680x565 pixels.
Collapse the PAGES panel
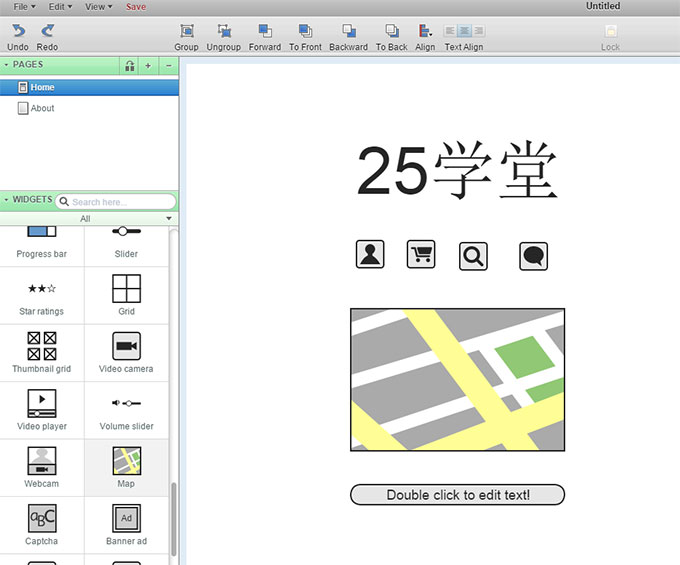coord(7,65)
